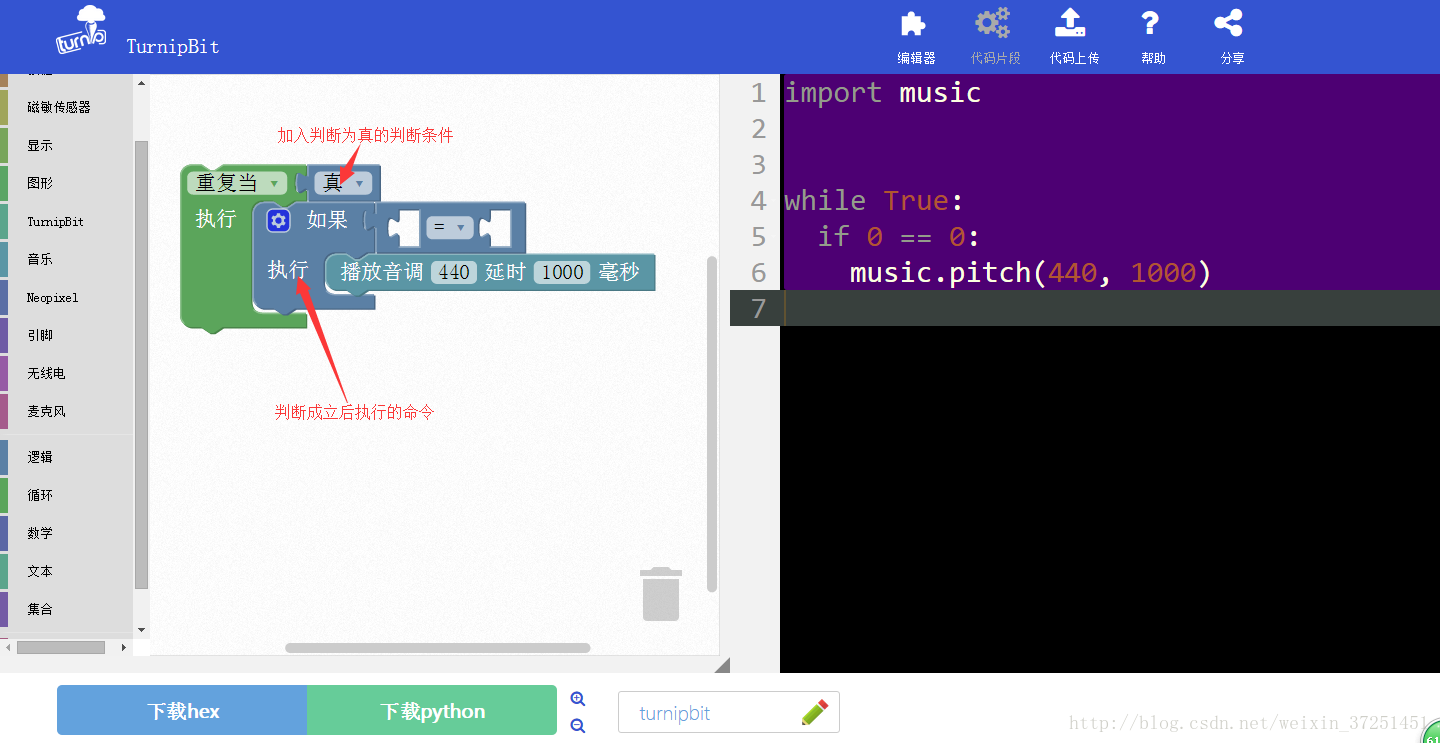
Task: Click the TurnipBit title text in header
Action: coord(172,46)
